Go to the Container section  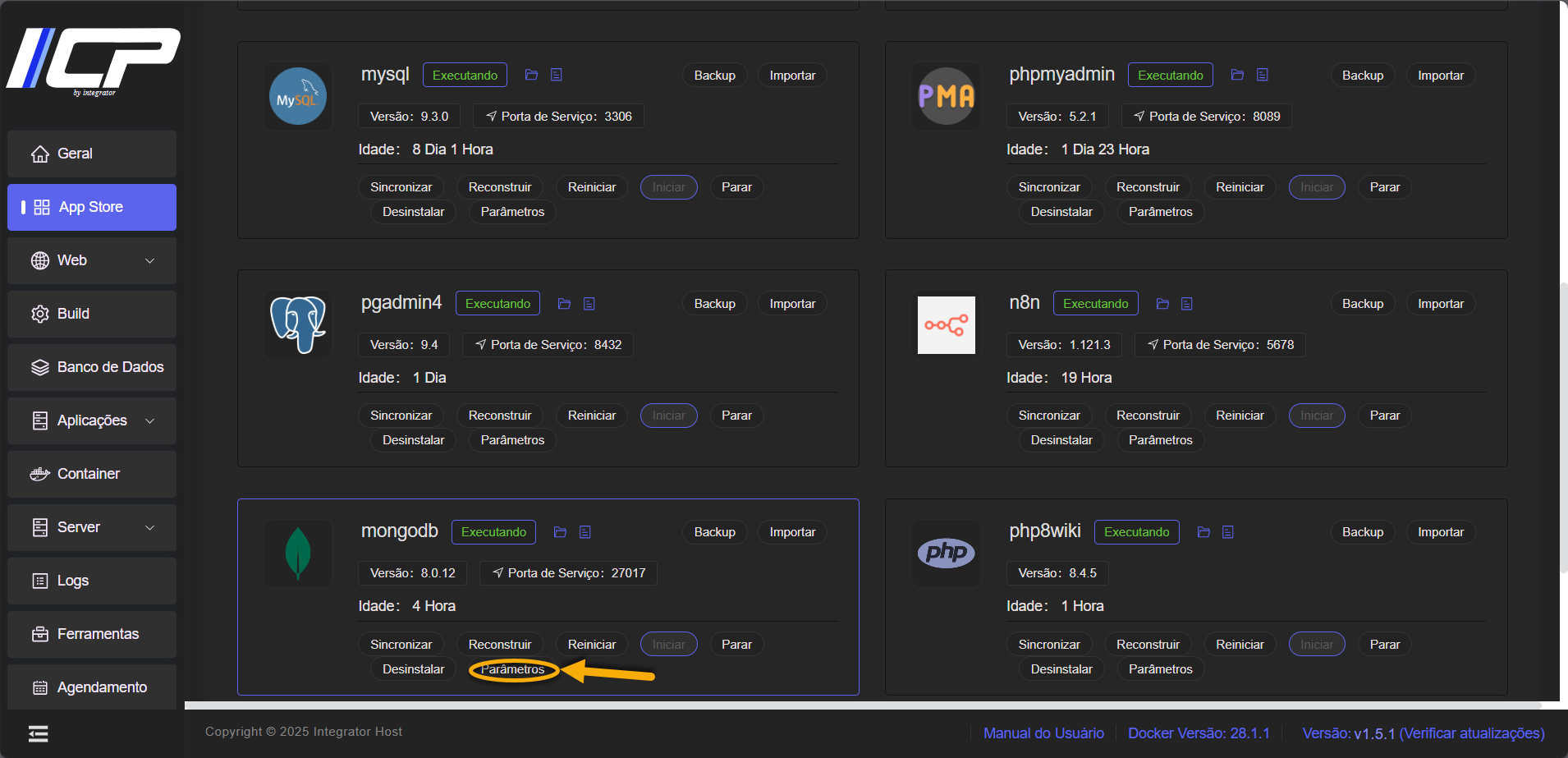(x=92, y=474)
